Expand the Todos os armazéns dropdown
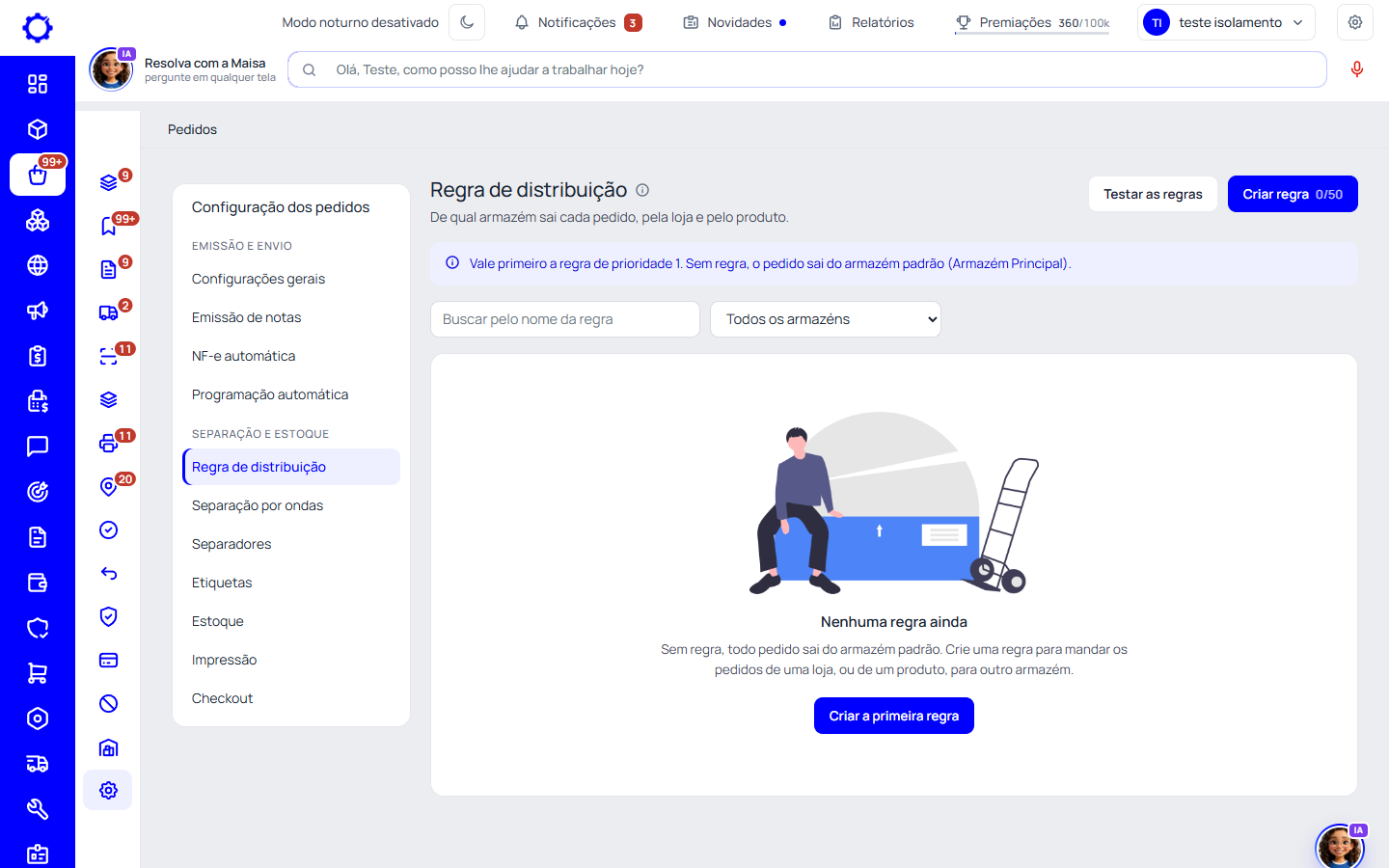 (x=826, y=319)
